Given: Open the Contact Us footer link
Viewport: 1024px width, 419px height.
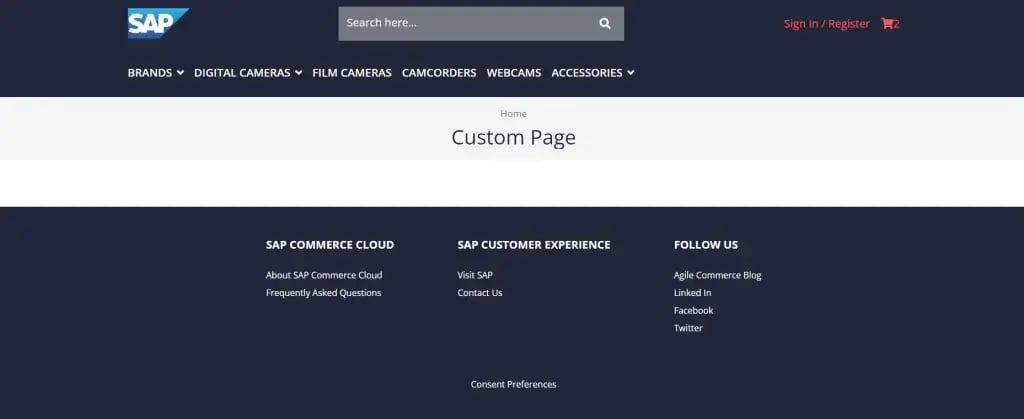Looking at the screenshot, I should click(479, 292).
